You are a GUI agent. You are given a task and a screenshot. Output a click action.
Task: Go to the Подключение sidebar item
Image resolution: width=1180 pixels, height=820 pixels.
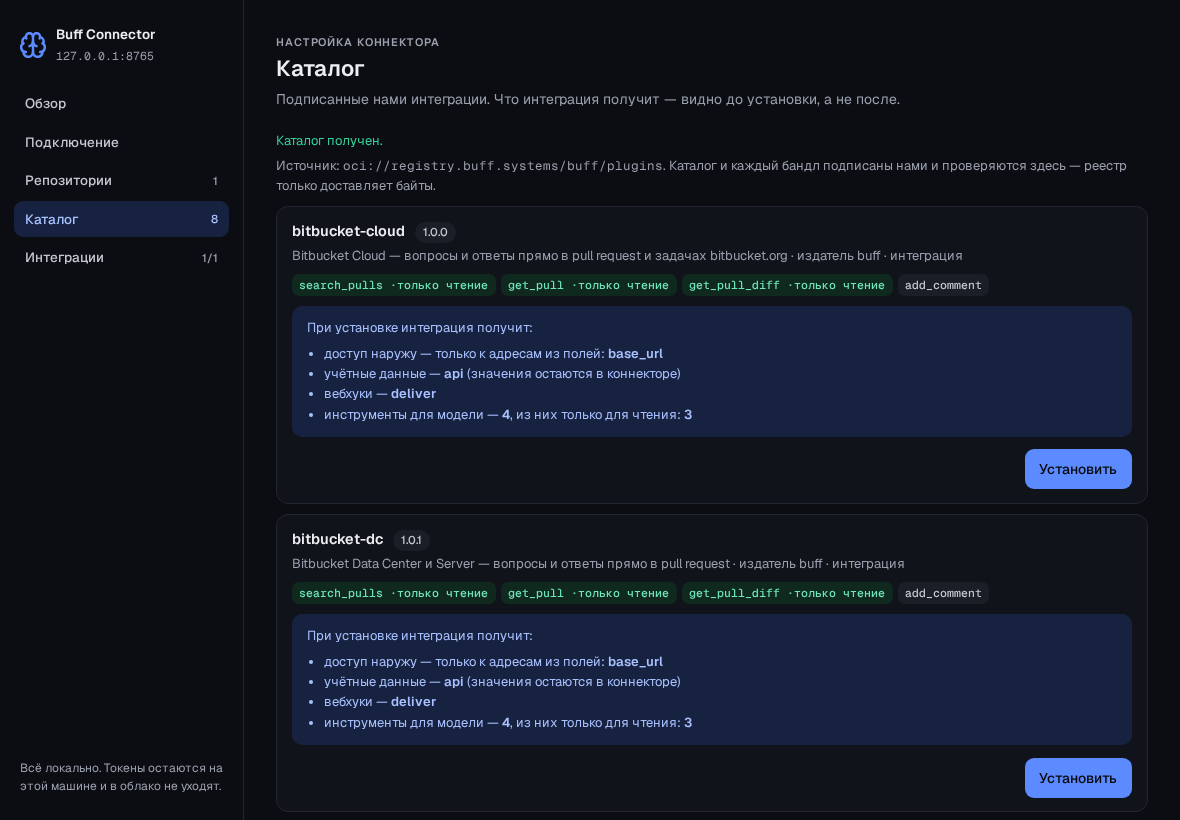pos(121,142)
